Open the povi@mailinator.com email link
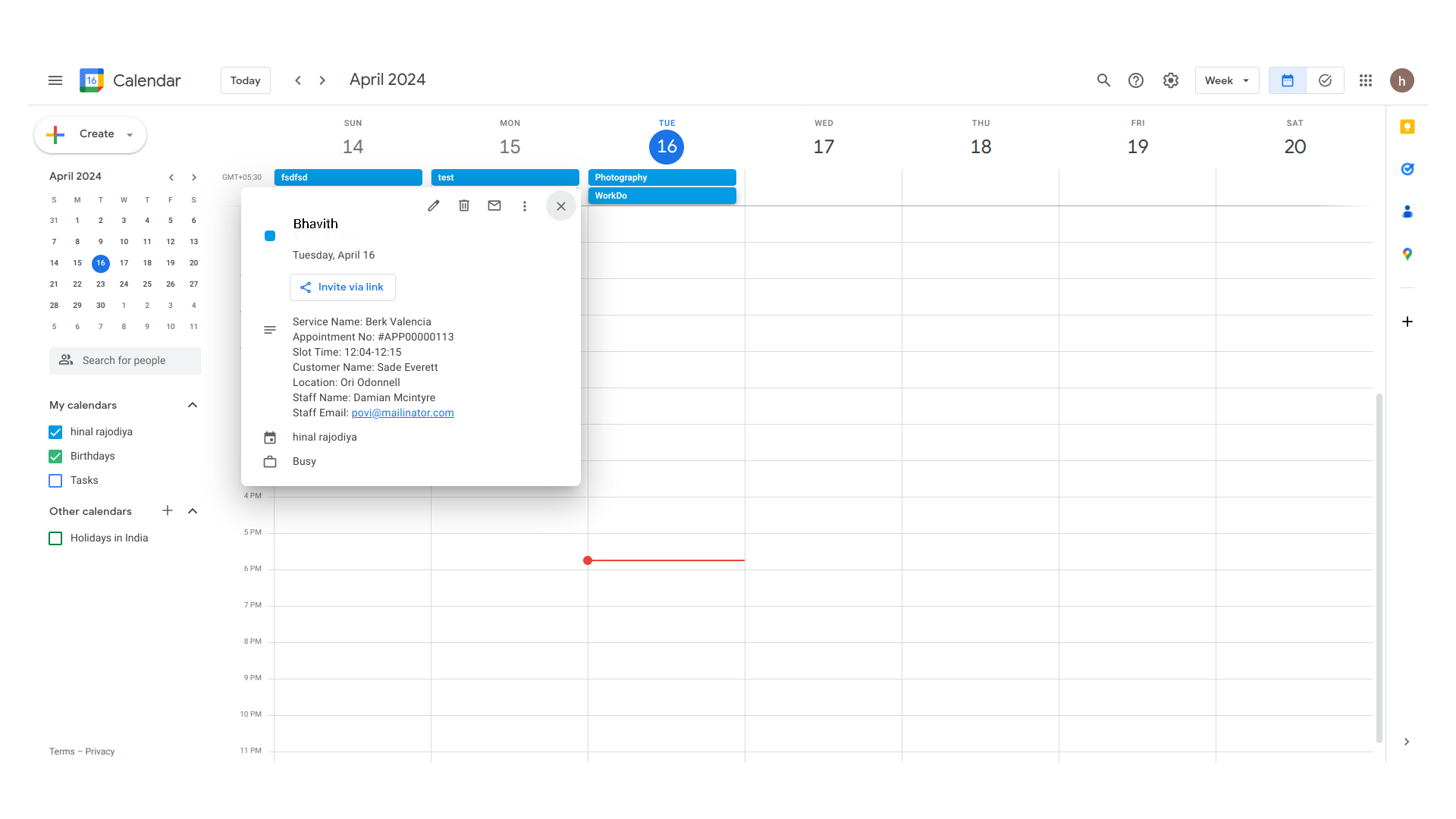 [x=403, y=413]
